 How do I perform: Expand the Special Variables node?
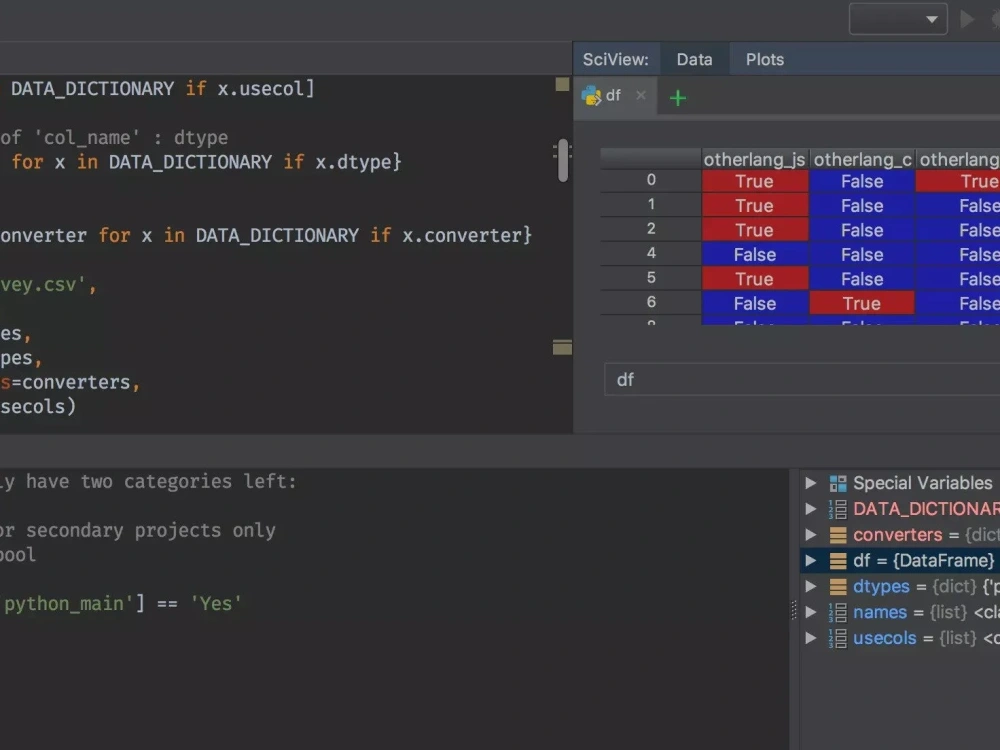tap(810, 482)
